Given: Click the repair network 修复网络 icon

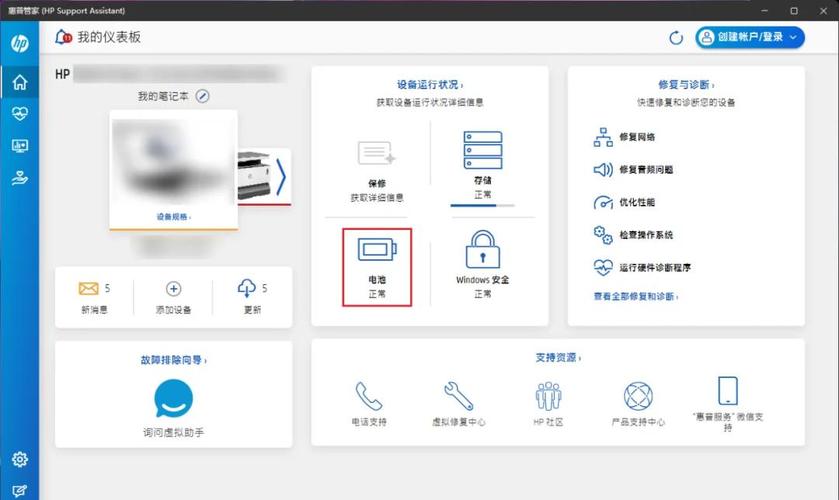Looking at the screenshot, I should tap(603, 137).
